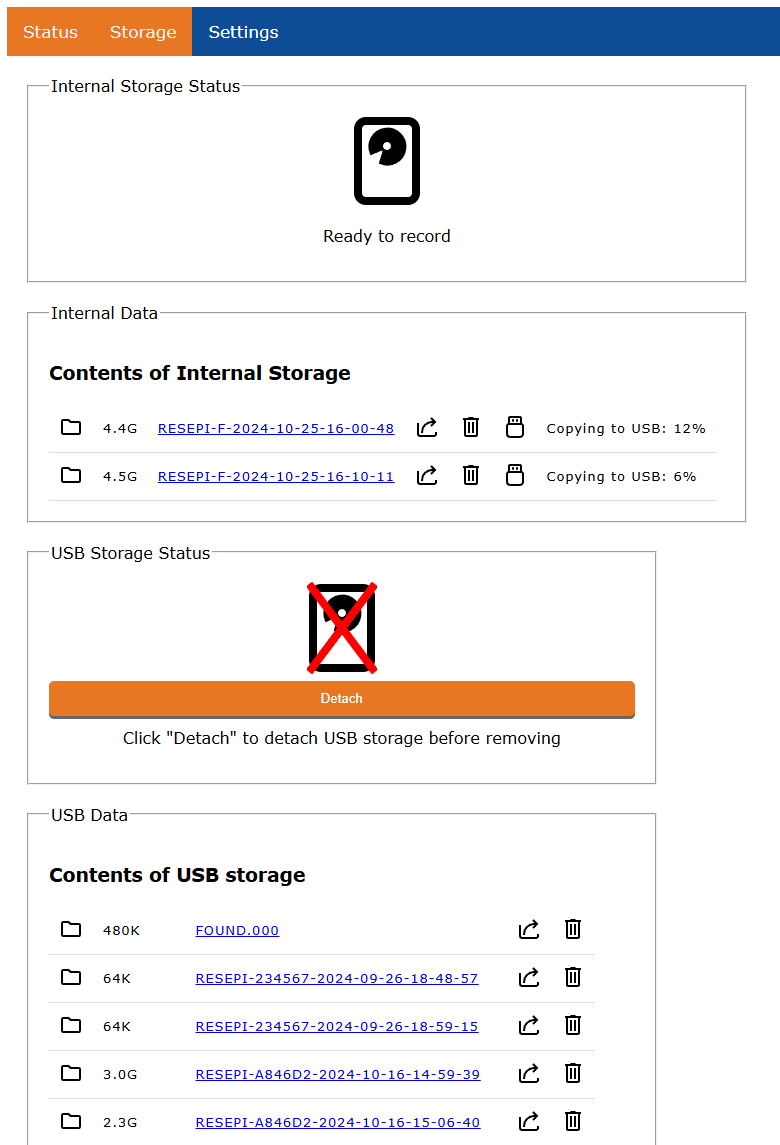Delete the RESEPI-234567-2024-09-26-18-48-57 USB folder
The width and height of the screenshot is (780, 1145).
[x=572, y=977]
